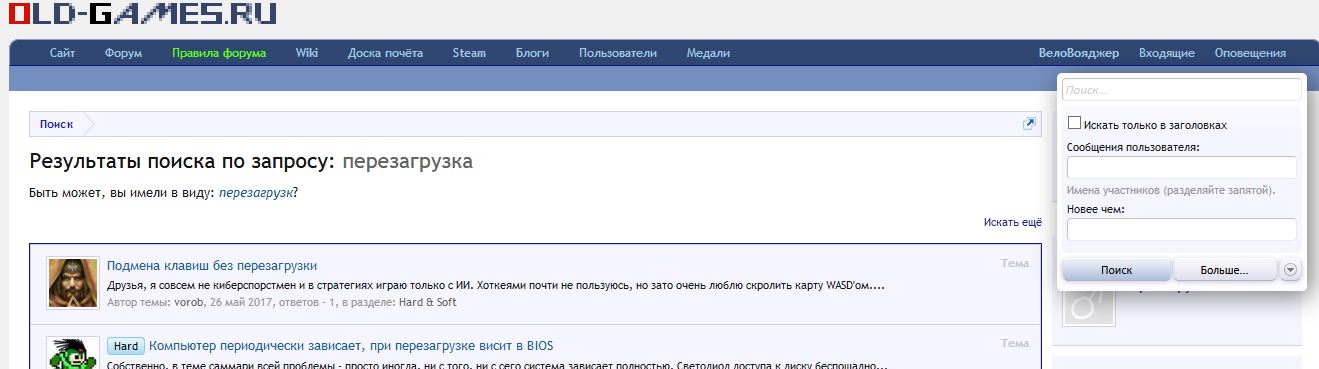Screen dimensions: 1319x369
Task: Open the ВелоВояджер user account menu
Action: coord(1079,53)
